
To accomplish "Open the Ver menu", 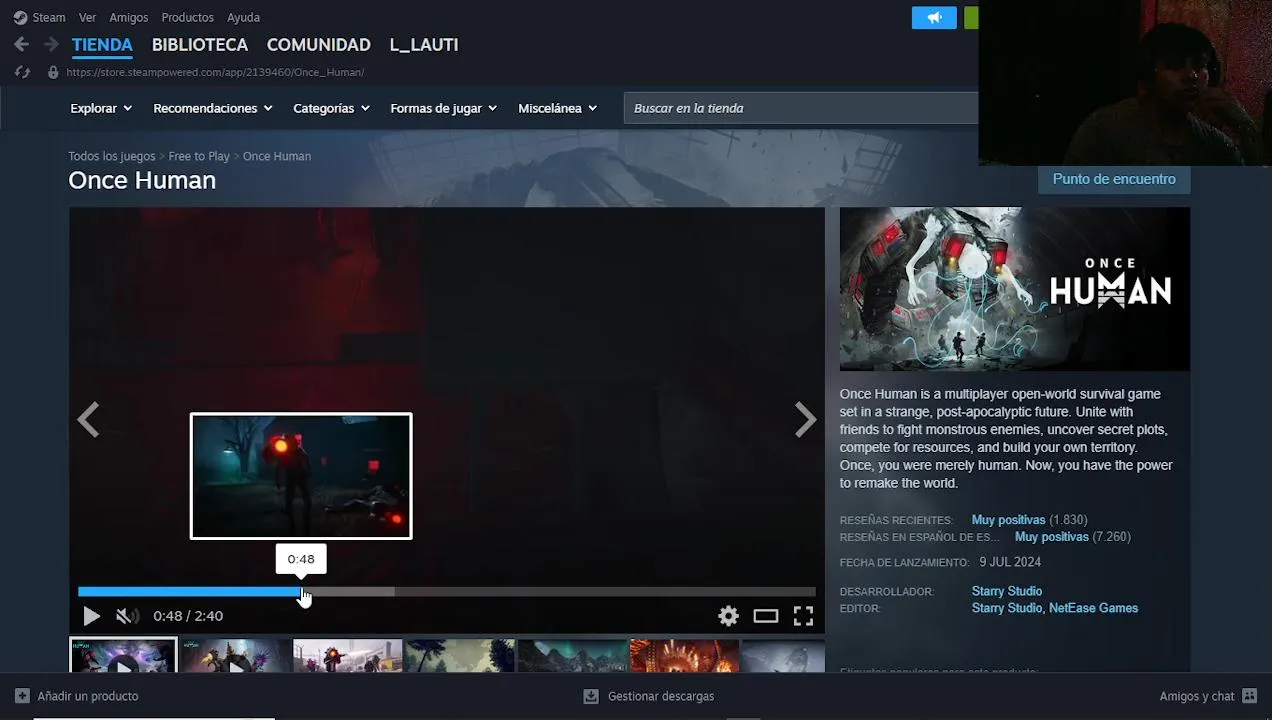I will point(87,17).
